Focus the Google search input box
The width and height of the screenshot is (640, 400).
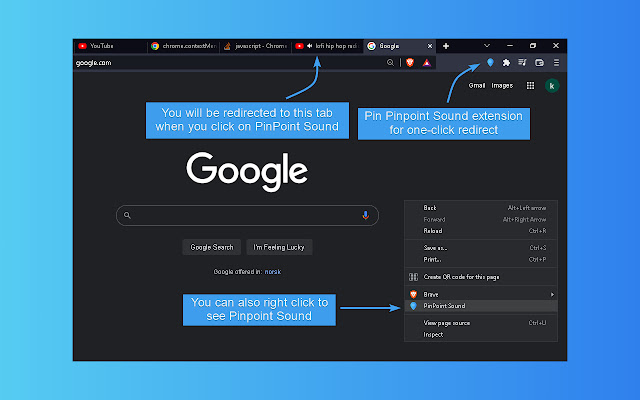click(247, 215)
